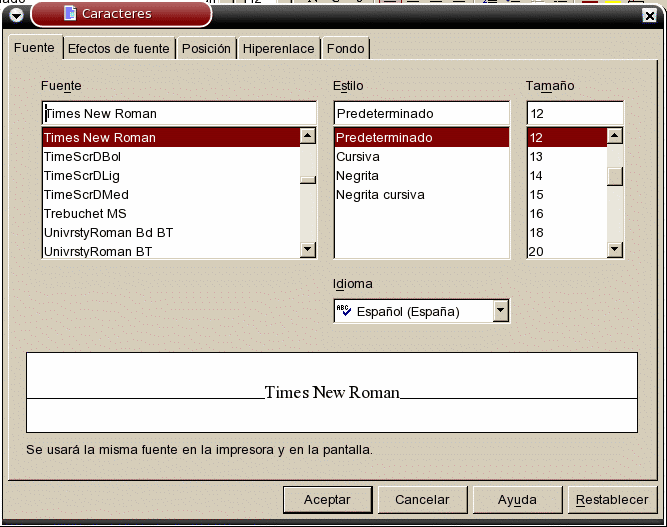667x527 pixels.
Task: Switch to Efectos de fuente tab
Action: point(119,48)
